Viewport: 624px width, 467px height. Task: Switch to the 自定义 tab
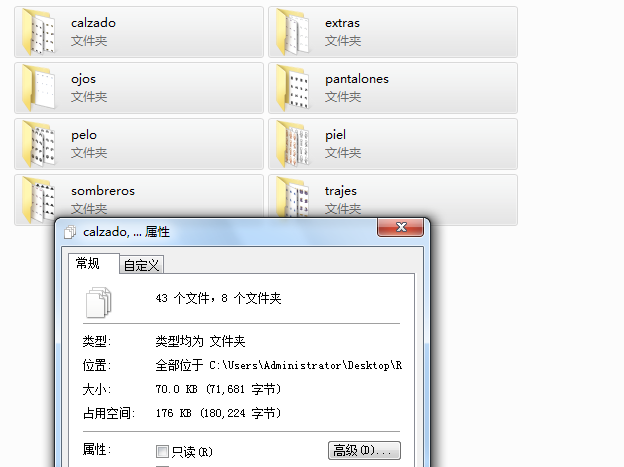[x=141, y=265]
